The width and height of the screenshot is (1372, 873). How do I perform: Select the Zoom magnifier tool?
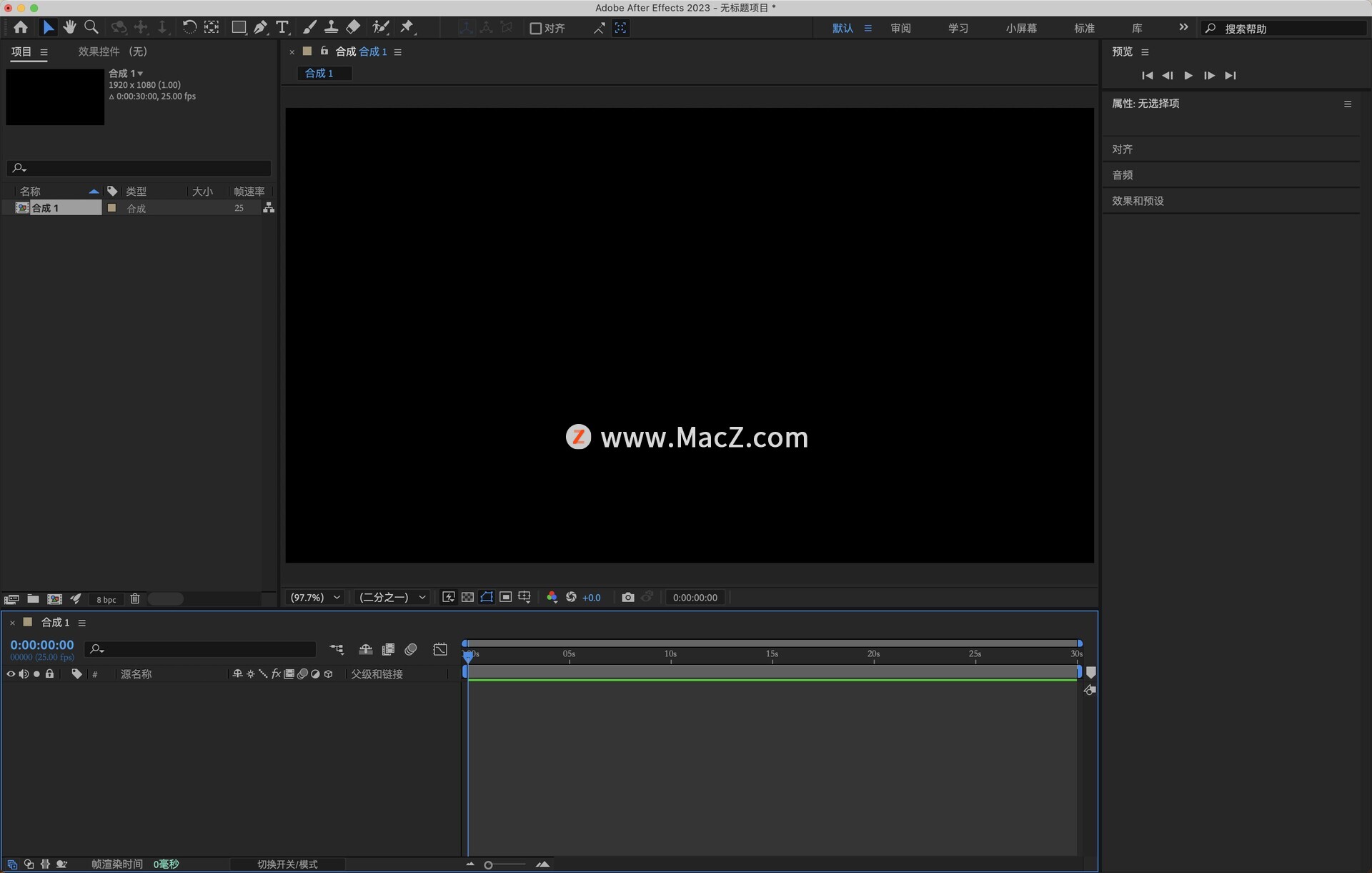(91, 27)
